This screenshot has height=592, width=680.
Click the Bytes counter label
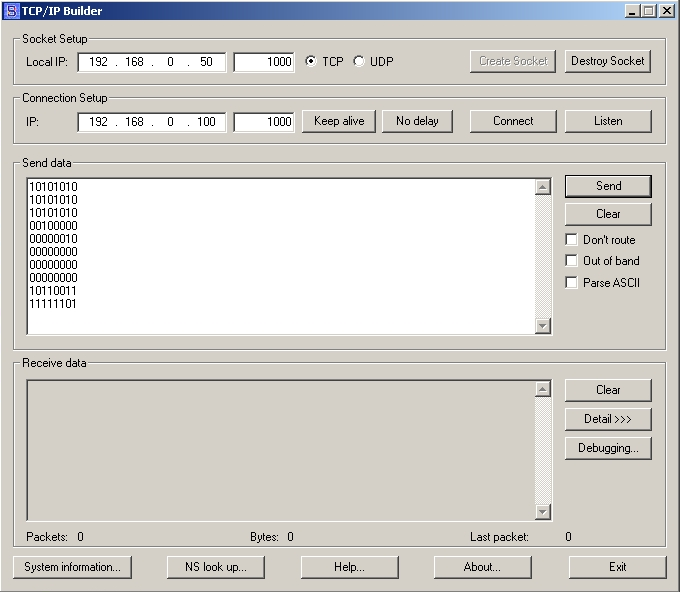(264, 537)
